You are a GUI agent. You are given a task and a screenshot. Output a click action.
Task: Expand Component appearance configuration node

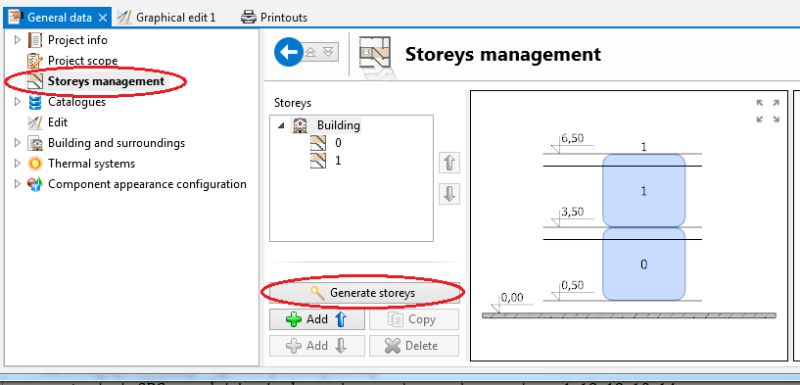click(17, 184)
